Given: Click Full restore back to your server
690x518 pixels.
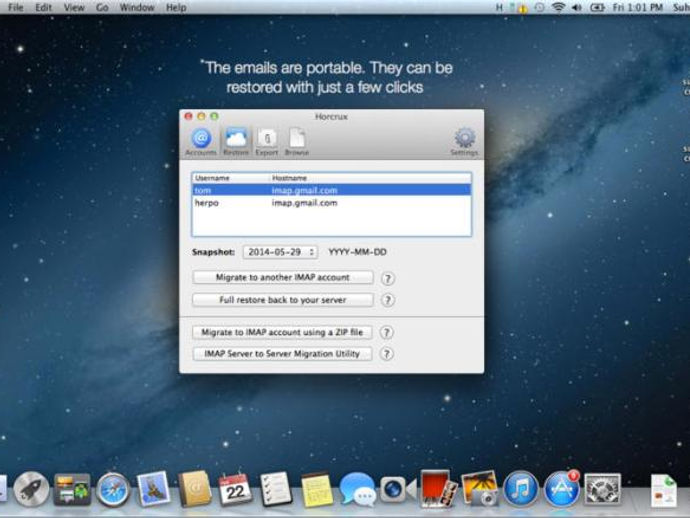Looking at the screenshot, I should 283,300.
